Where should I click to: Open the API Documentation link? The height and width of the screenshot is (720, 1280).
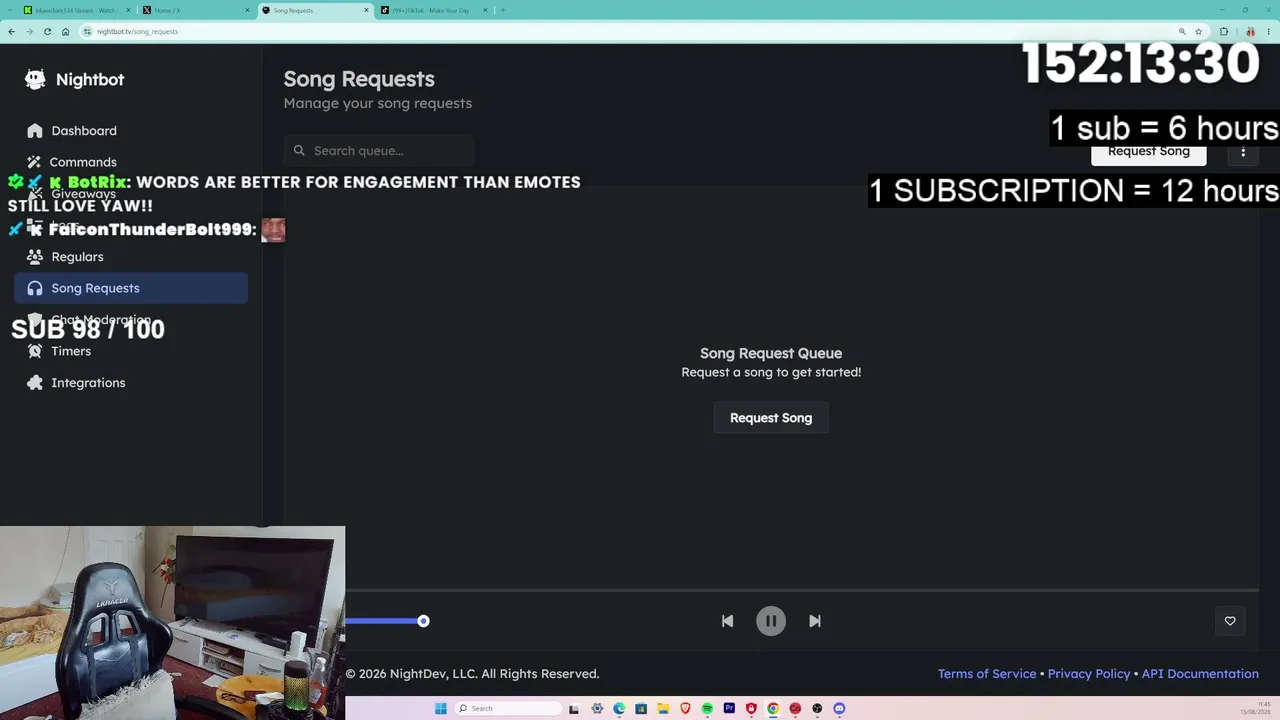tap(1200, 674)
